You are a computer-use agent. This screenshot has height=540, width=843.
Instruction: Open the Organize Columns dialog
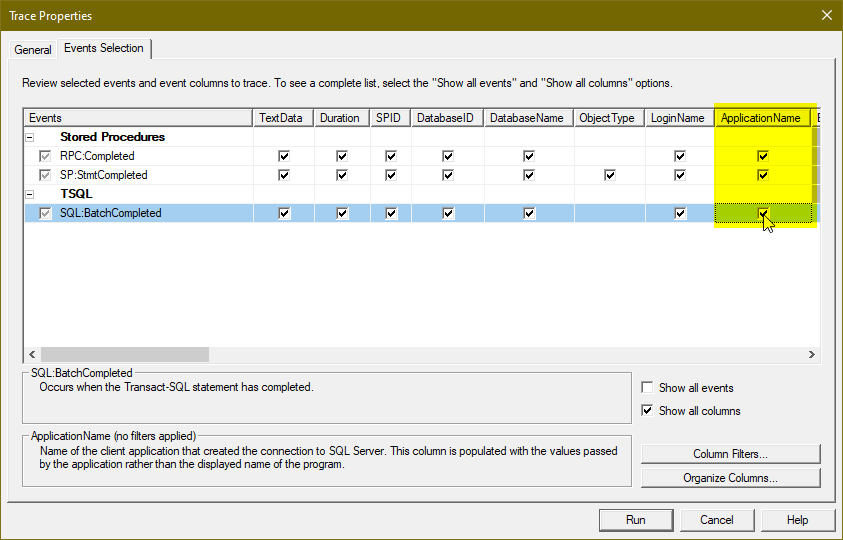pos(731,478)
